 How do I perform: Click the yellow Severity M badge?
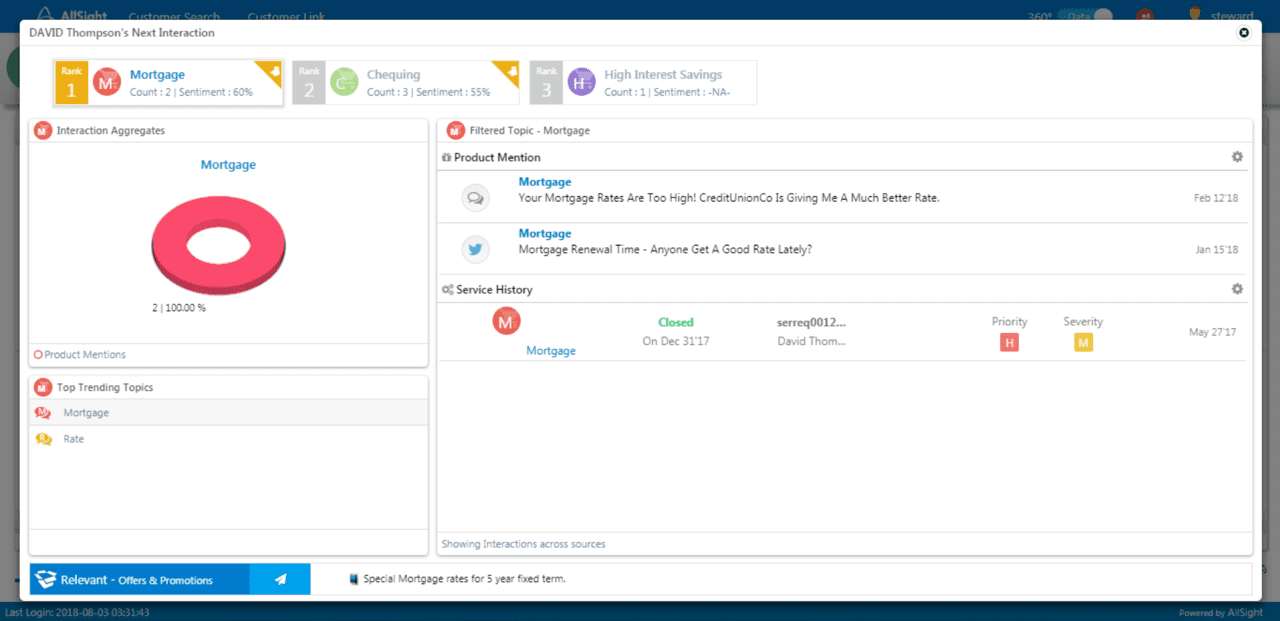click(1082, 343)
